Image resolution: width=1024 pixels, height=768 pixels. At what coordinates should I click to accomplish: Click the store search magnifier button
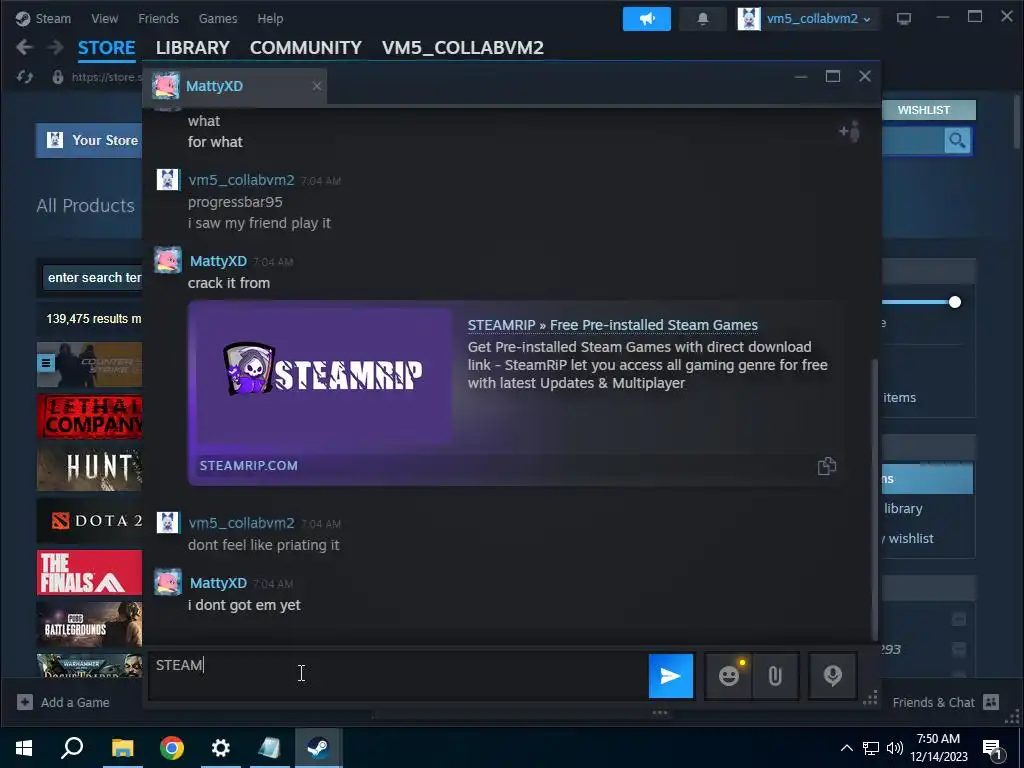coord(957,140)
